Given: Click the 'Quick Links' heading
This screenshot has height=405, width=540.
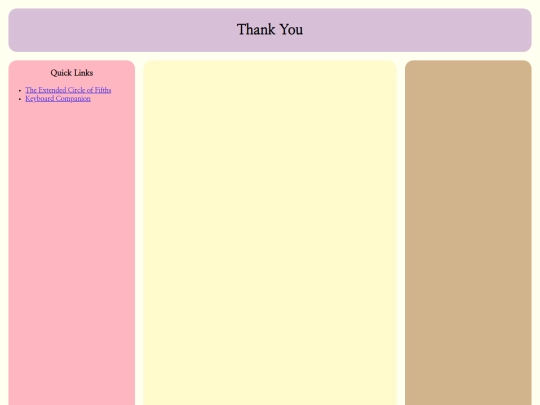Looking at the screenshot, I should (72, 73).
